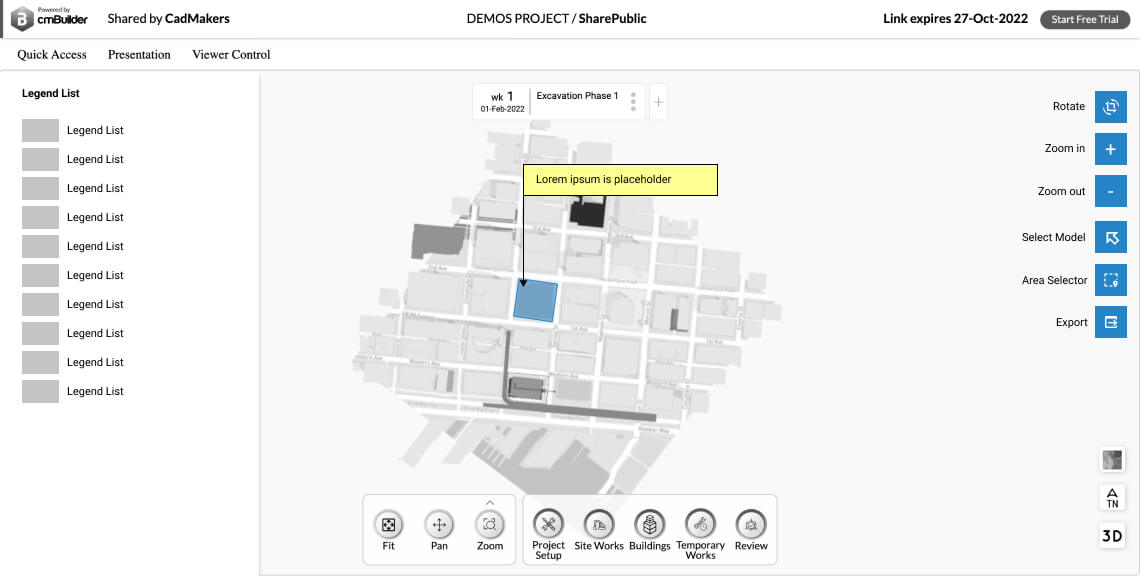1140x576 pixels.
Task: Open the Site Works category
Action: 599,524
